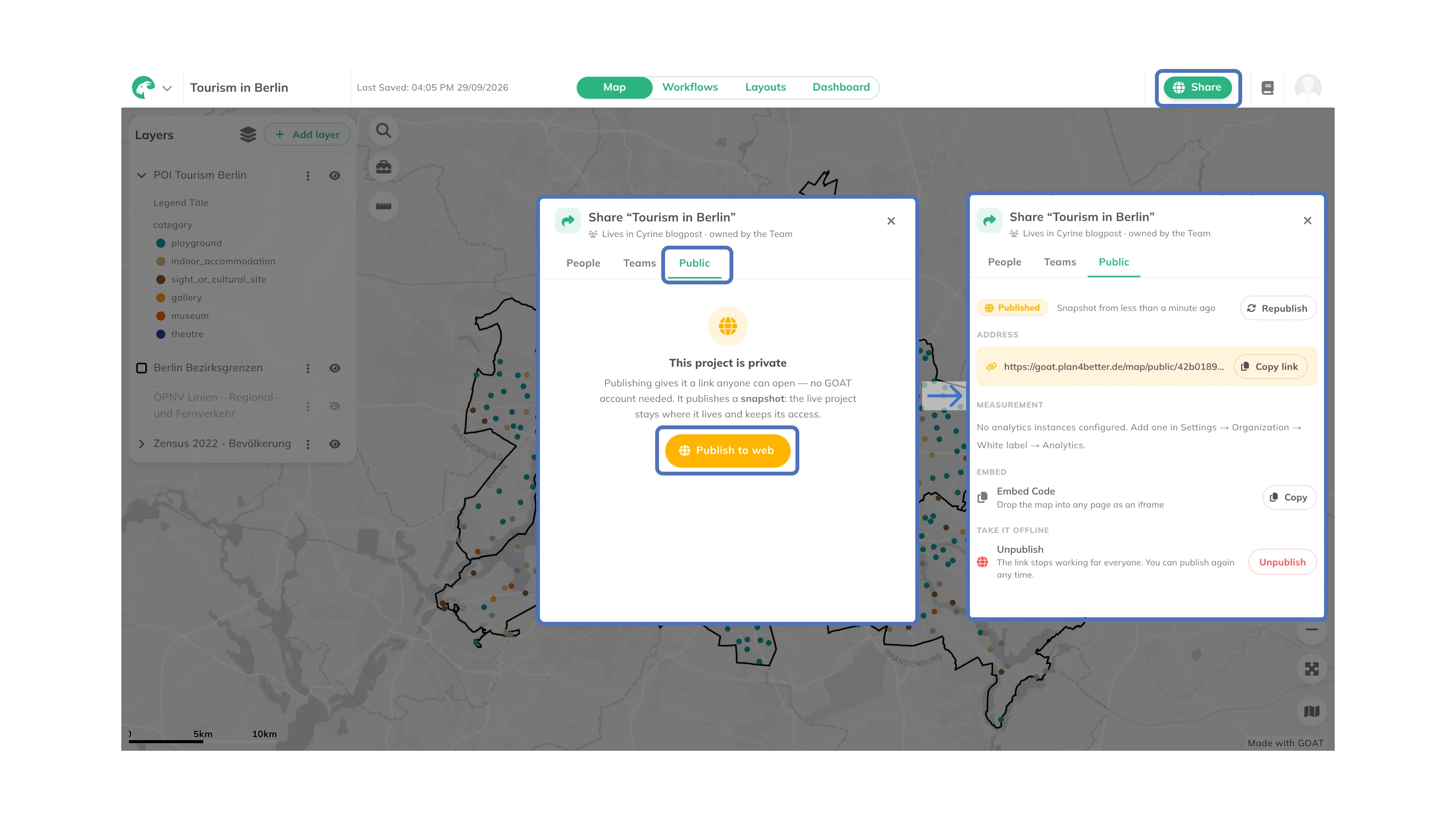1456x819 pixels.
Task: Open Berlin Bezirksgrenzen layer options menu
Action: tap(308, 369)
